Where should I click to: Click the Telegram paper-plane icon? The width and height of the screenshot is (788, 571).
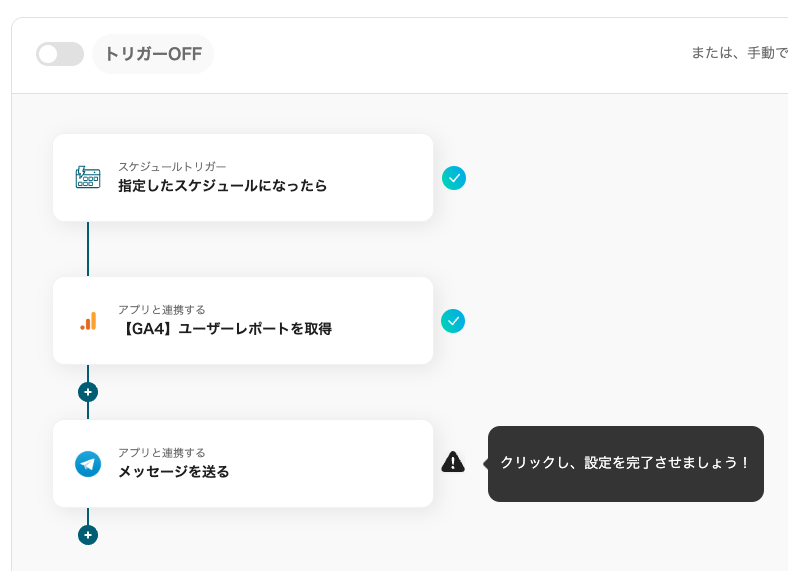pos(88,464)
